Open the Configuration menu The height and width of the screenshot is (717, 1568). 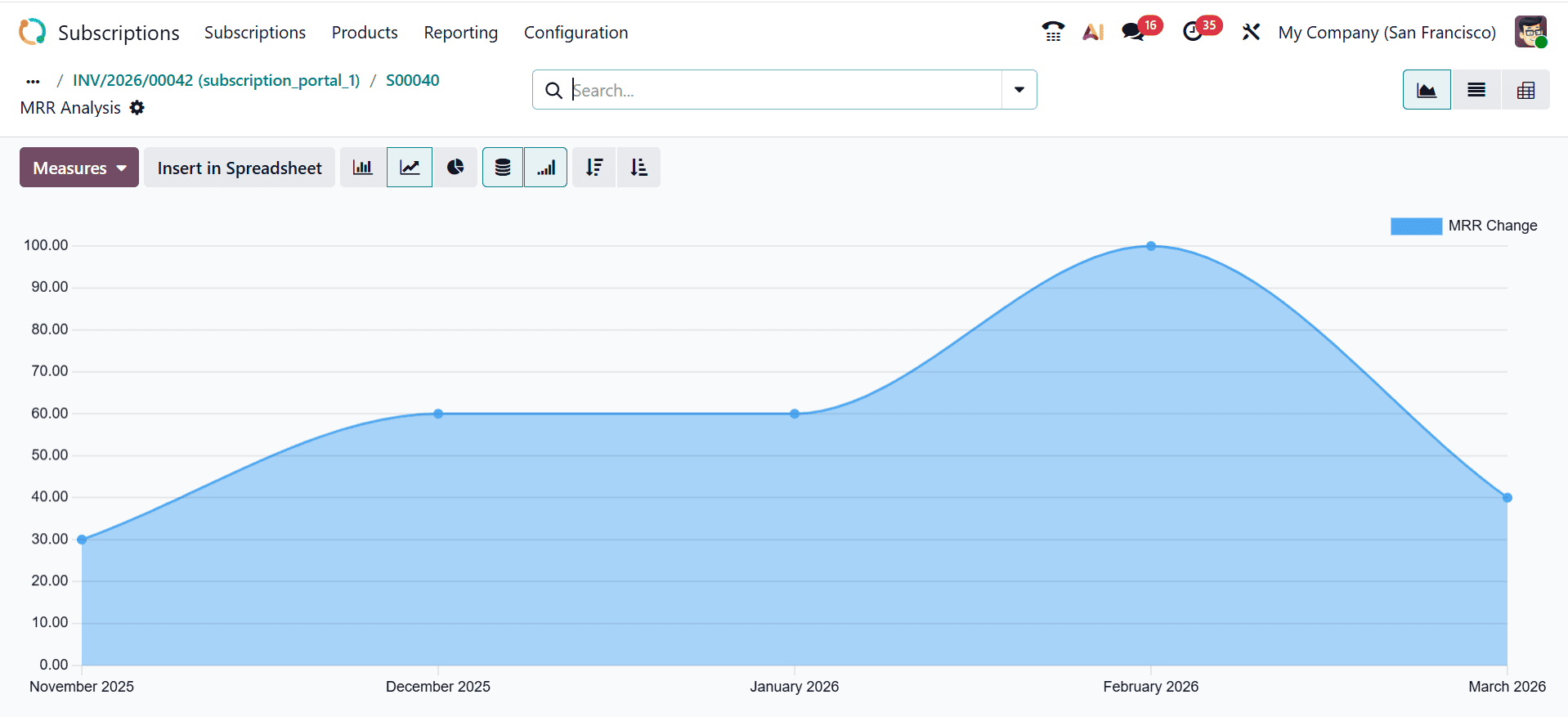coord(576,33)
